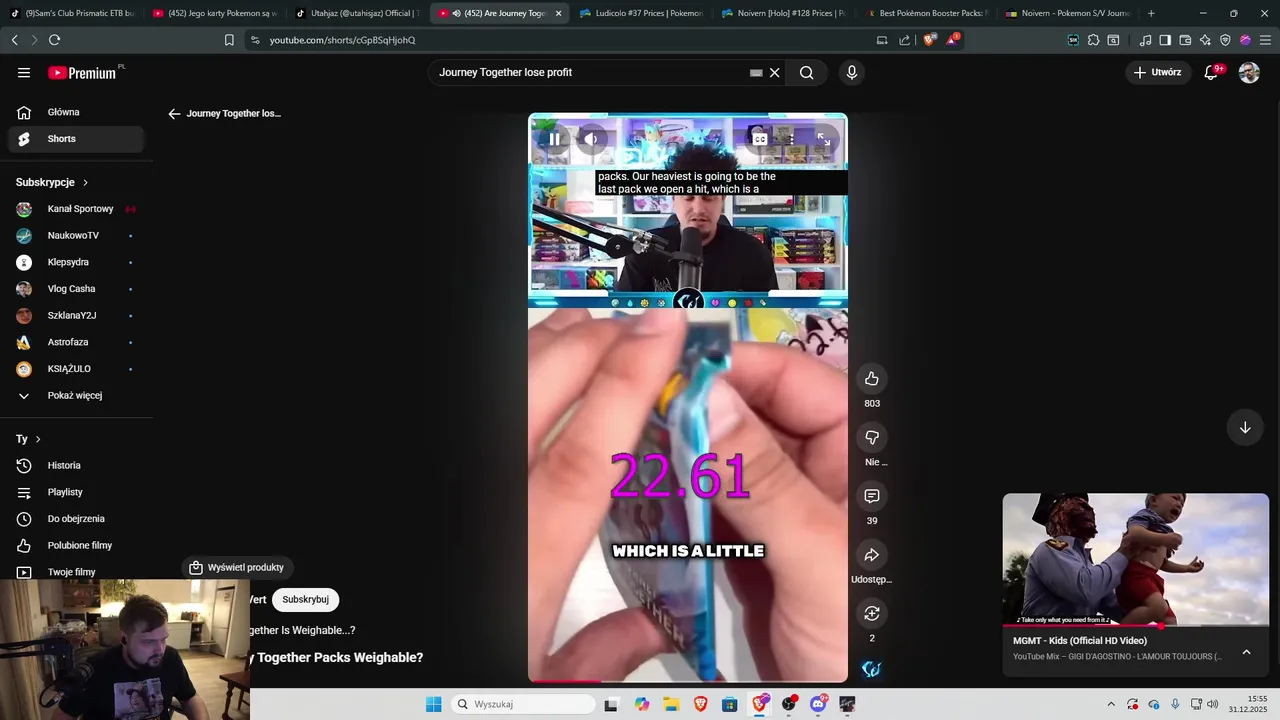
Task: Go to Główna in the sidebar
Action: coord(76,112)
